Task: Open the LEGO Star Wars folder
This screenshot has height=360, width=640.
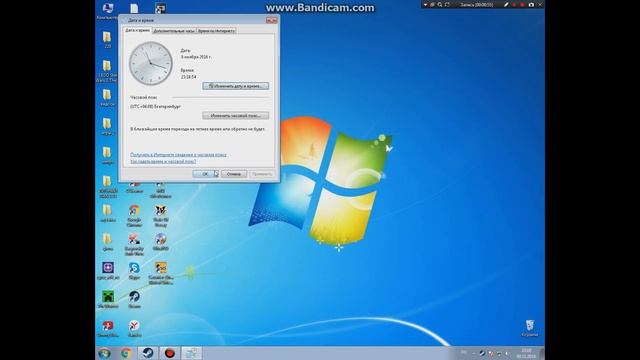Action: tap(107, 71)
